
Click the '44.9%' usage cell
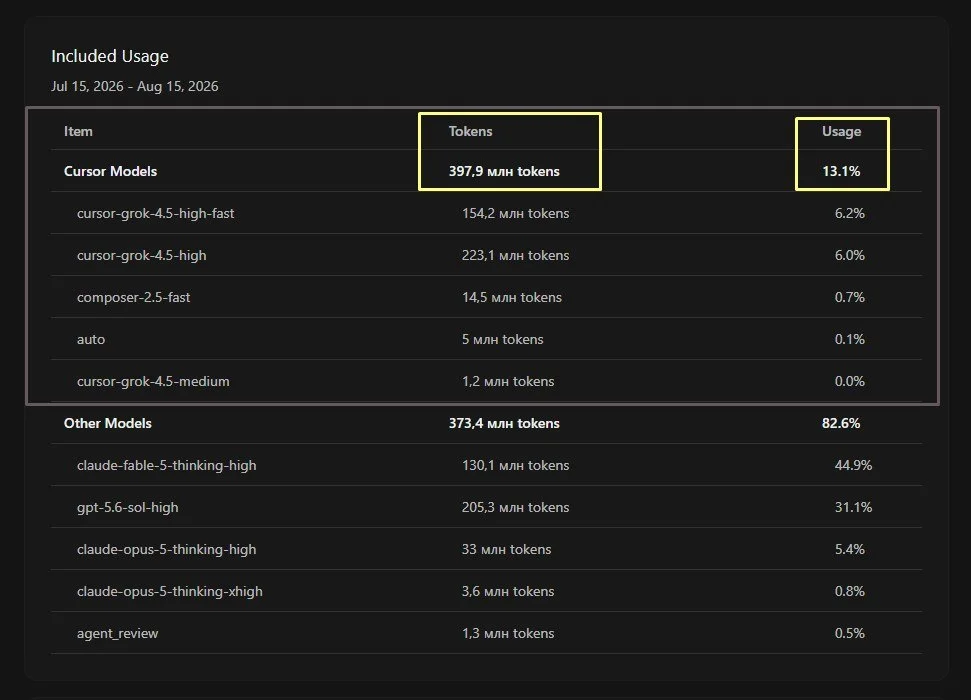[x=853, y=465]
